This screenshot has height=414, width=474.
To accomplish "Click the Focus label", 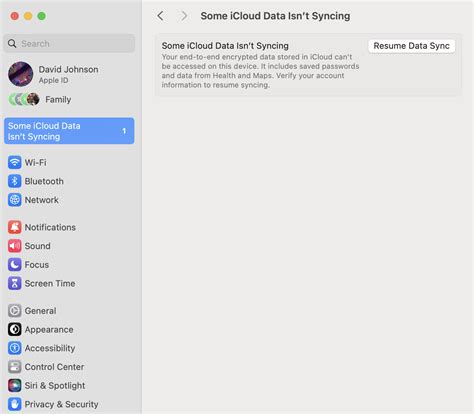I will pyautogui.click(x=37, y=265).
